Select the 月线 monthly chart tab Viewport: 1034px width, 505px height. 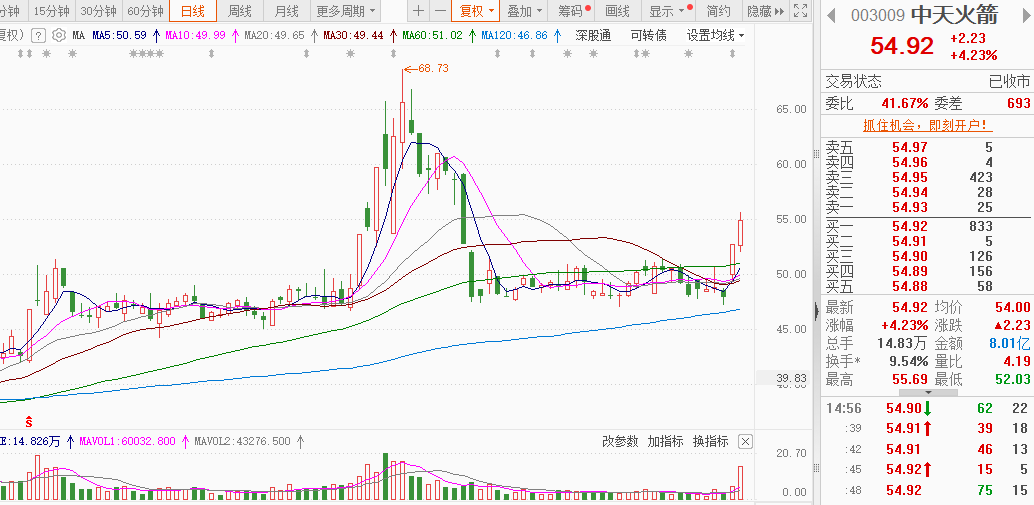pos(286,11)
